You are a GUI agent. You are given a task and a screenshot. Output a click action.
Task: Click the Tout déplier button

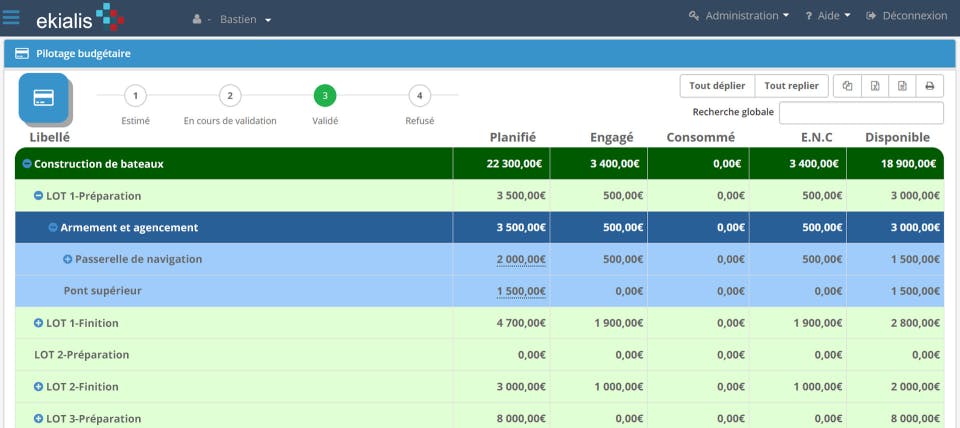pos(717,86)
